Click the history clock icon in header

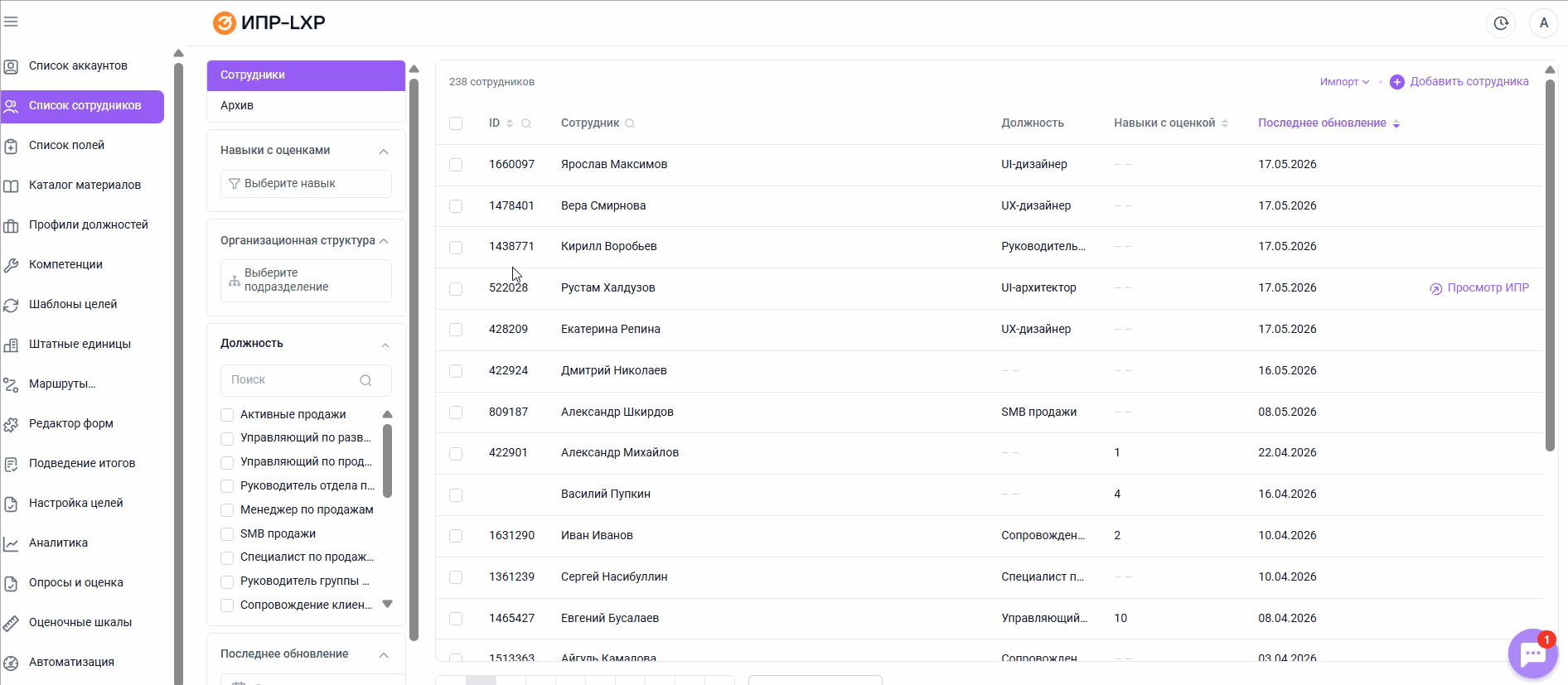pos(1501,23)
